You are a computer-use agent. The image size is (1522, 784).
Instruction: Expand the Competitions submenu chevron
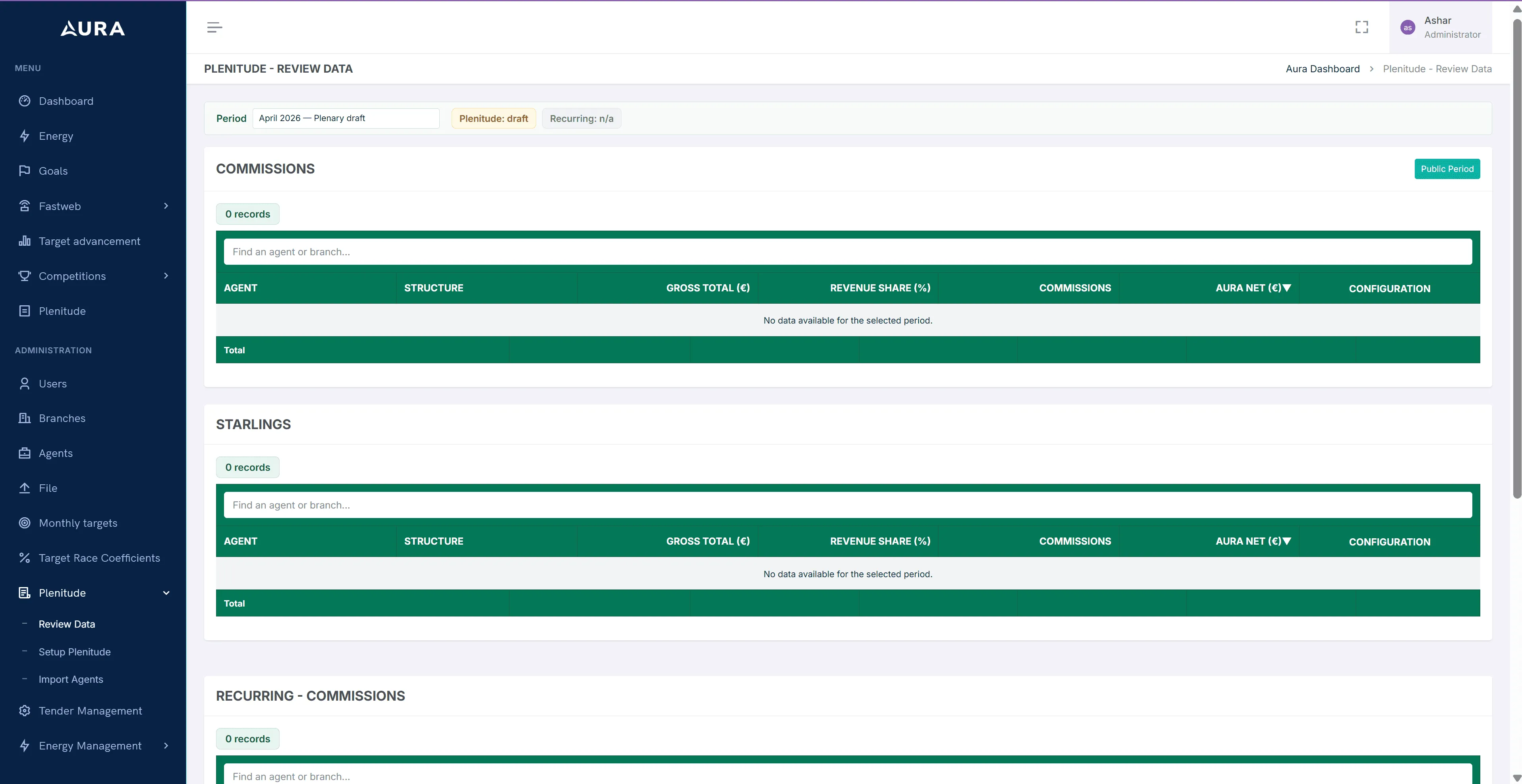click(166, 276)
